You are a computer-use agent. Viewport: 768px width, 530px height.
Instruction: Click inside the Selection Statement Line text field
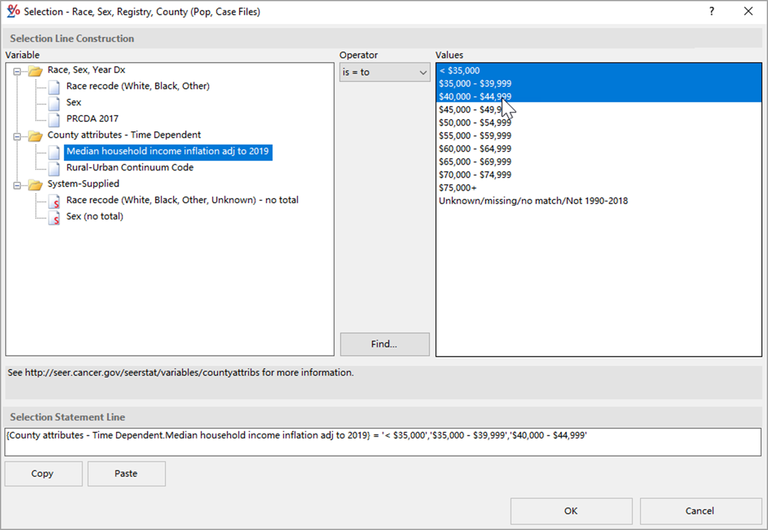pos(383,442)
